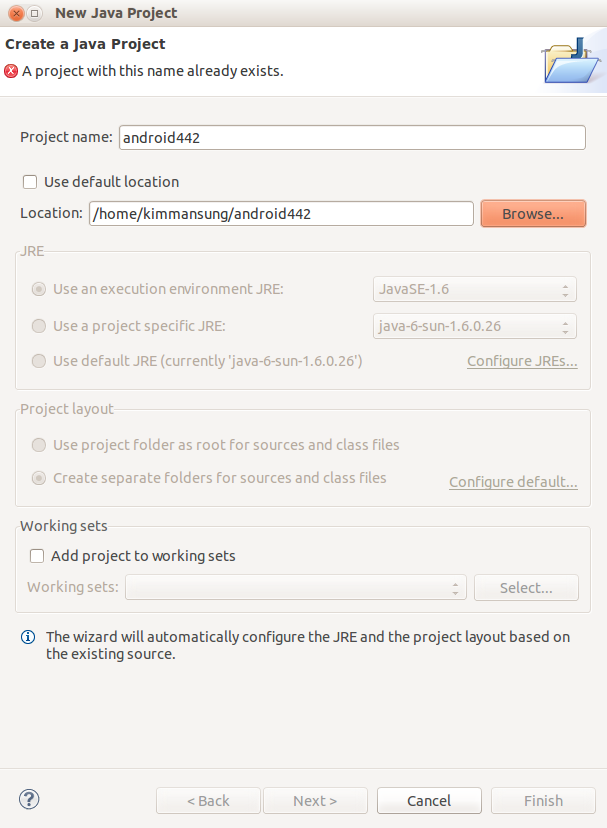Open the java-6-sun-1.6.0.26 JRE dropdown
Viewport: 607px width, 828px height.
474,326
